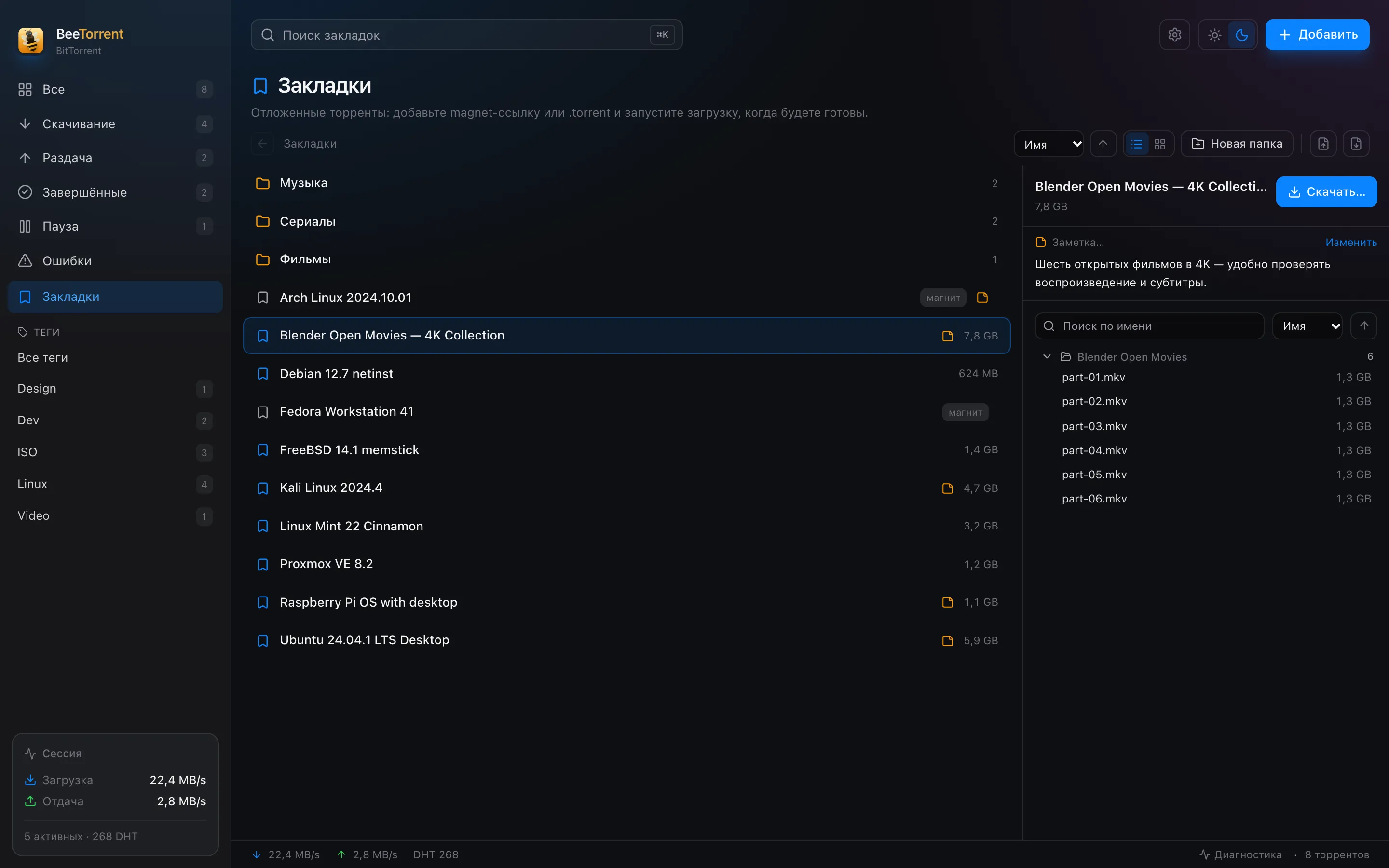The image size is (1389, 868).
Task: Click Изменить link for note
Action: [1350, 242]
